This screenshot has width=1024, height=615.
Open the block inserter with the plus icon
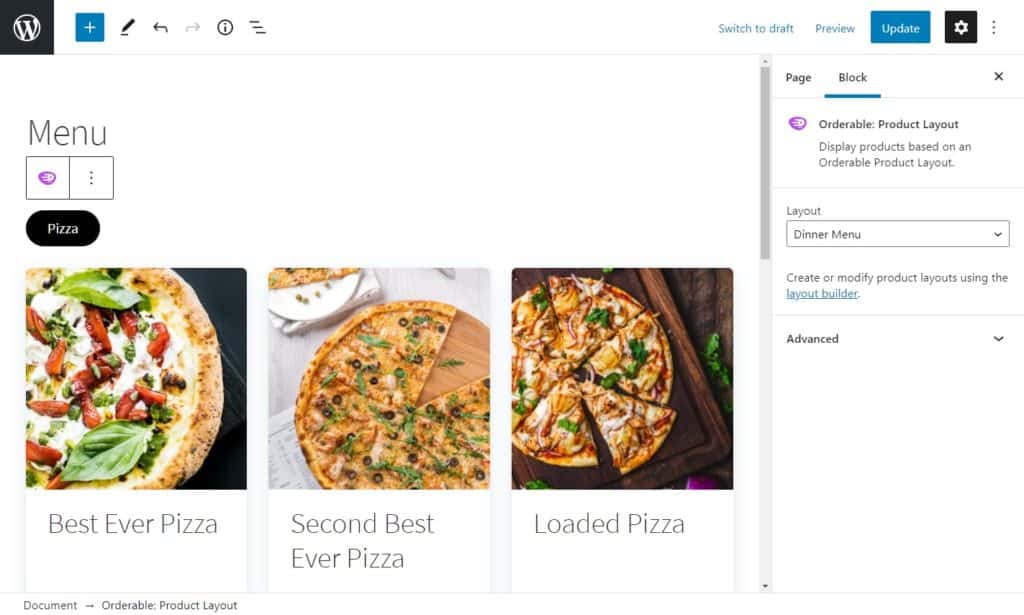pyautogui.click(x=89, y=27)
